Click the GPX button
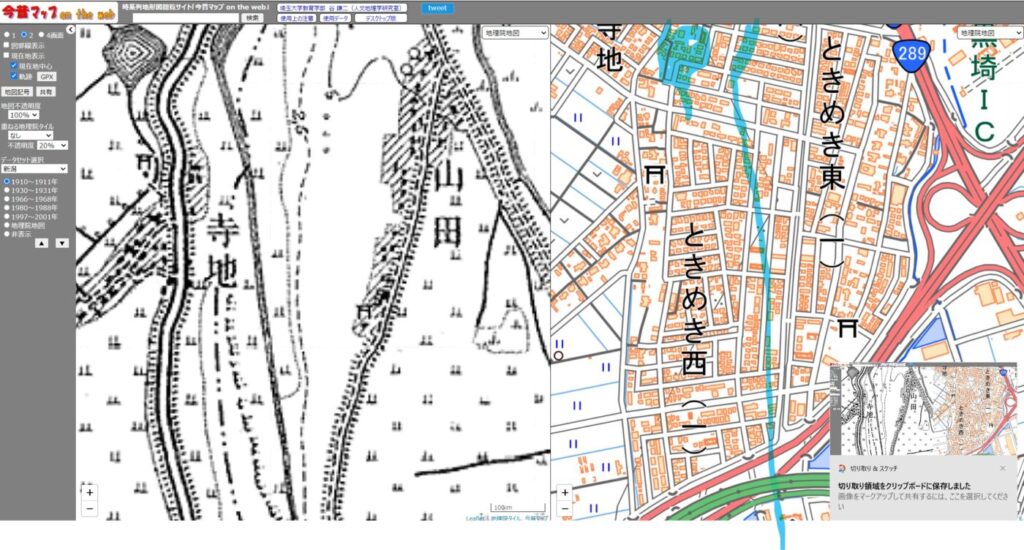1024x550 pixels. pyautogui.click(x=46, y=77)
